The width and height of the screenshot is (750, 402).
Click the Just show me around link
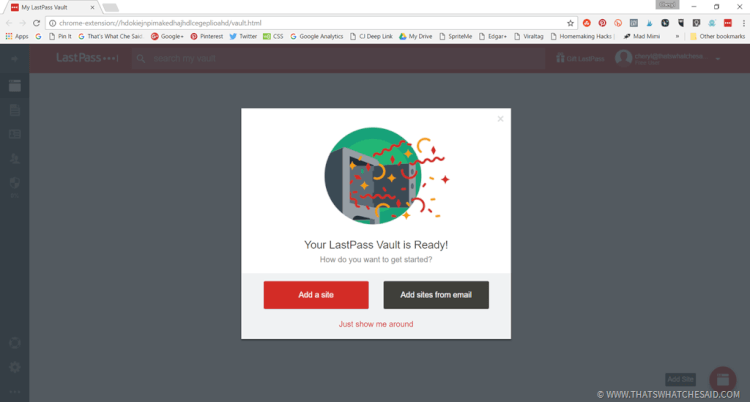coord(376,324)
